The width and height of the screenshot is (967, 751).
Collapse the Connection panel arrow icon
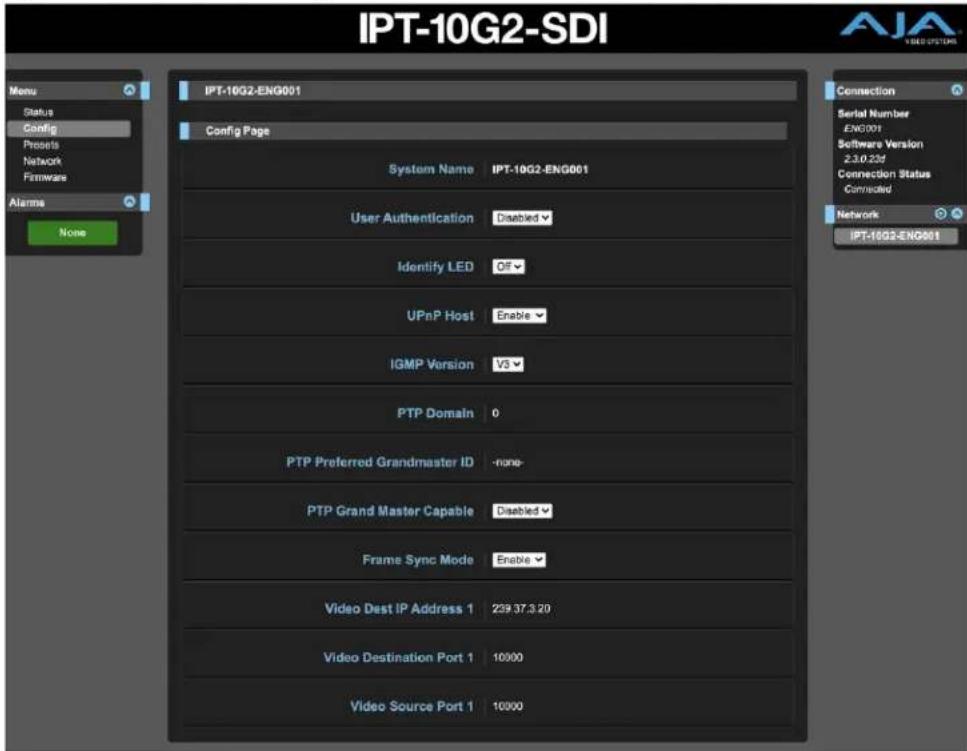click(x=957, y=90)
